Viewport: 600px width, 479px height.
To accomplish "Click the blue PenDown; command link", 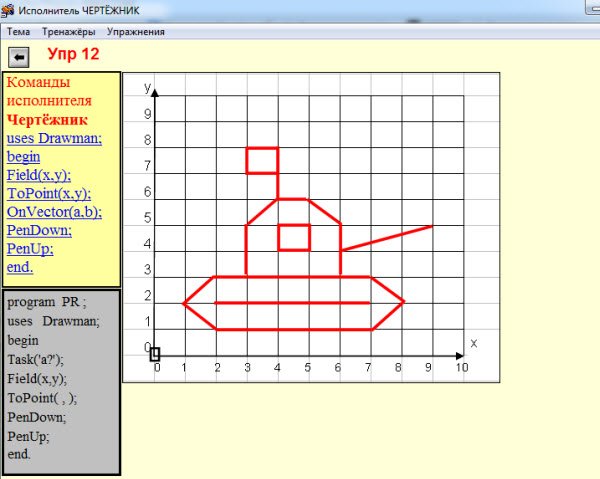I will point(38,230).
